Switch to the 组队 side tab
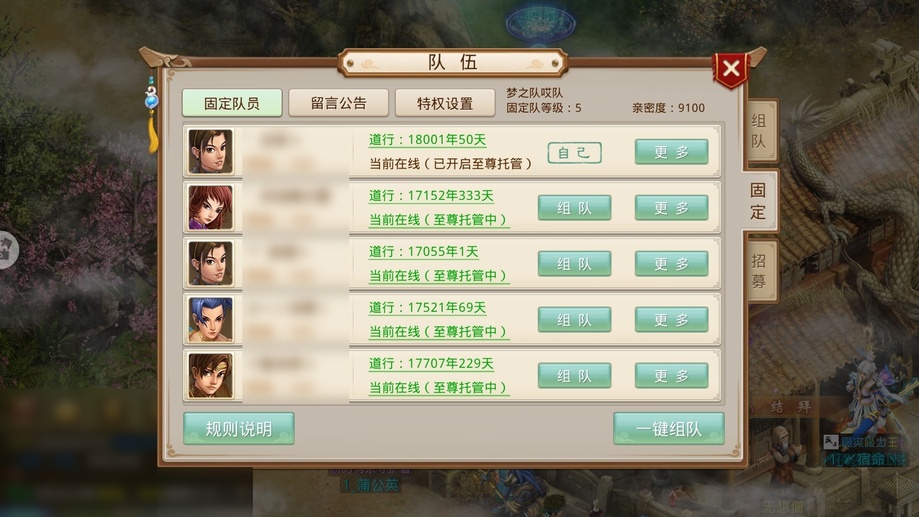This screenshot has width=919, height=517. (x=760, y=131)
